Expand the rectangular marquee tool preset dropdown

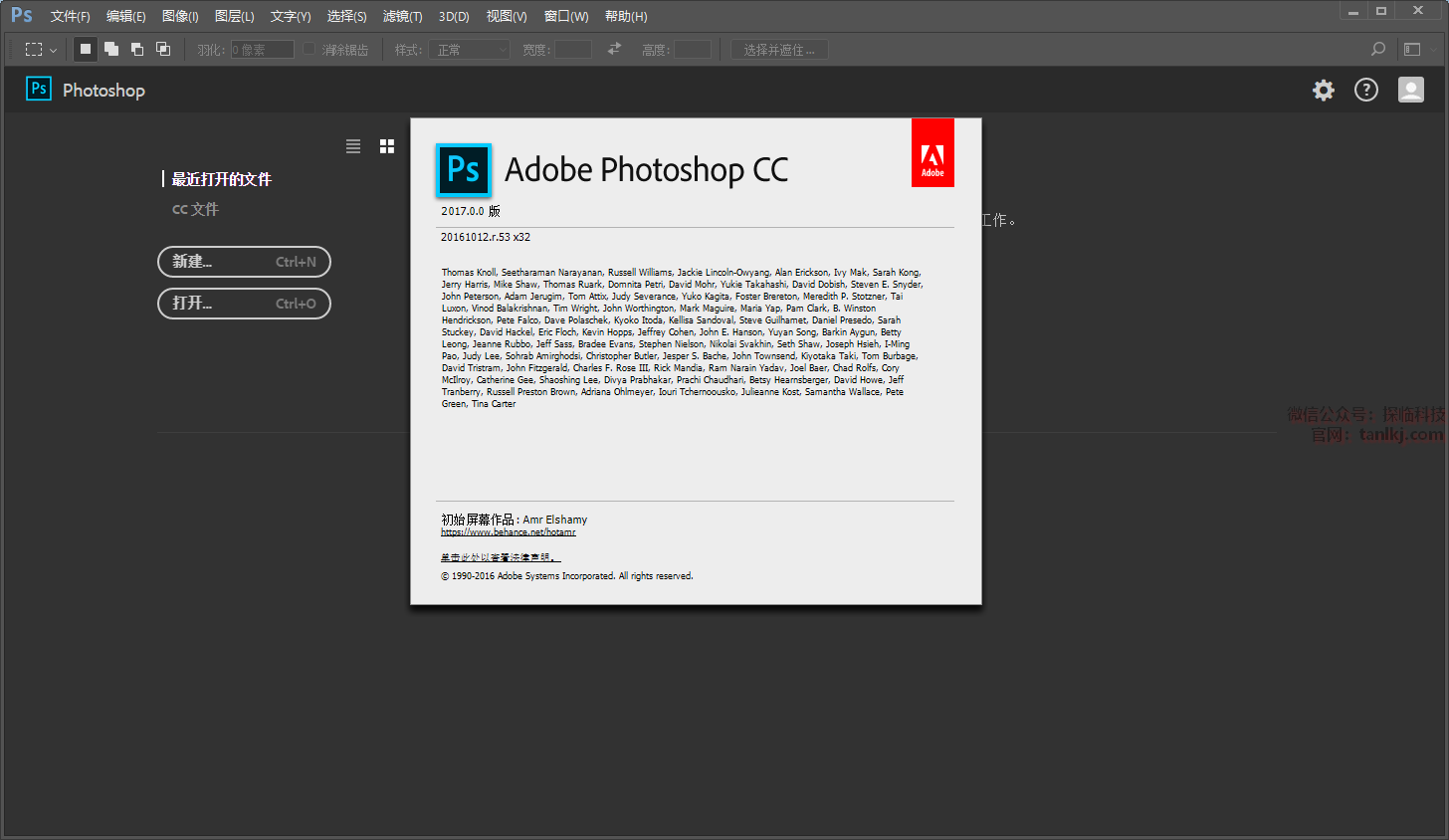click(41, 49)
